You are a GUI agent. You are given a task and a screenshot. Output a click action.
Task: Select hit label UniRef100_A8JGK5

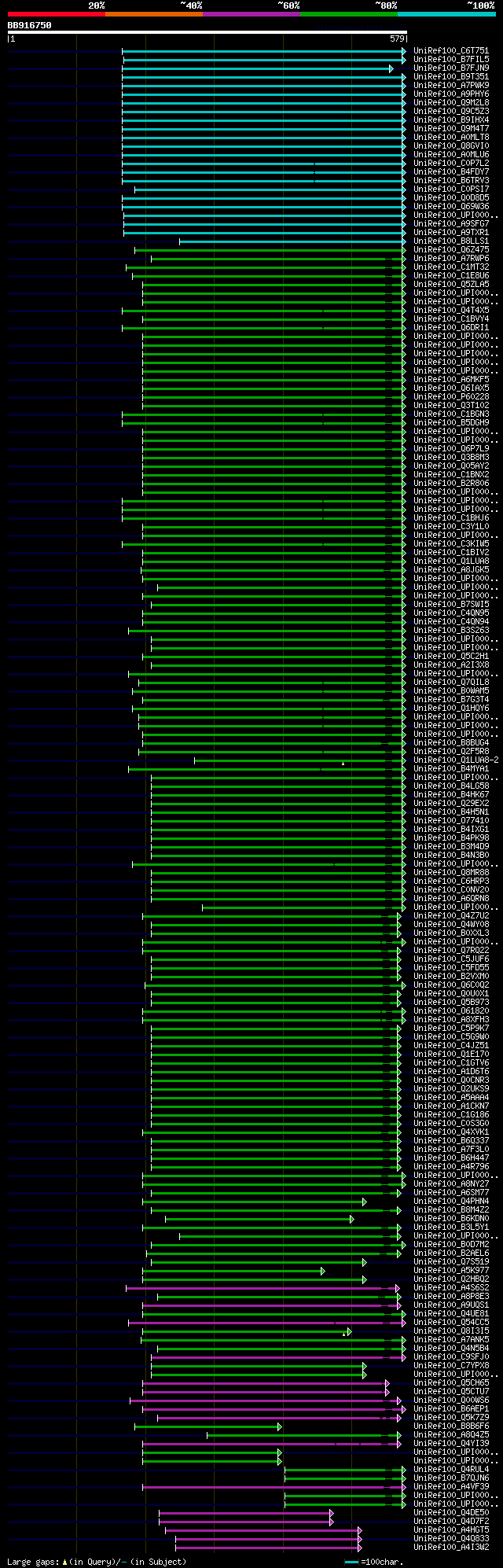[x=451, y=570]
